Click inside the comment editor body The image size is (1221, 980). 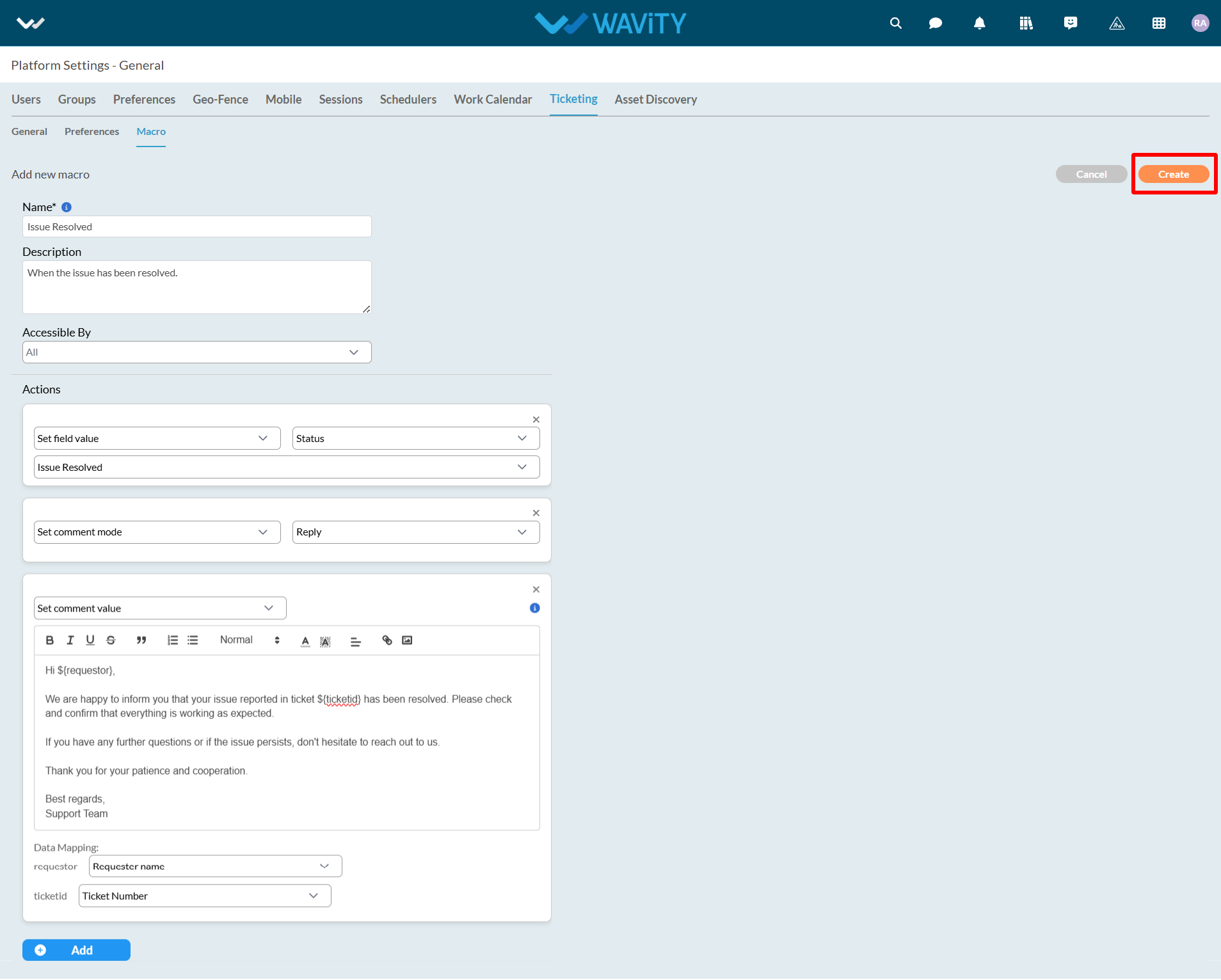coord(287,742)
